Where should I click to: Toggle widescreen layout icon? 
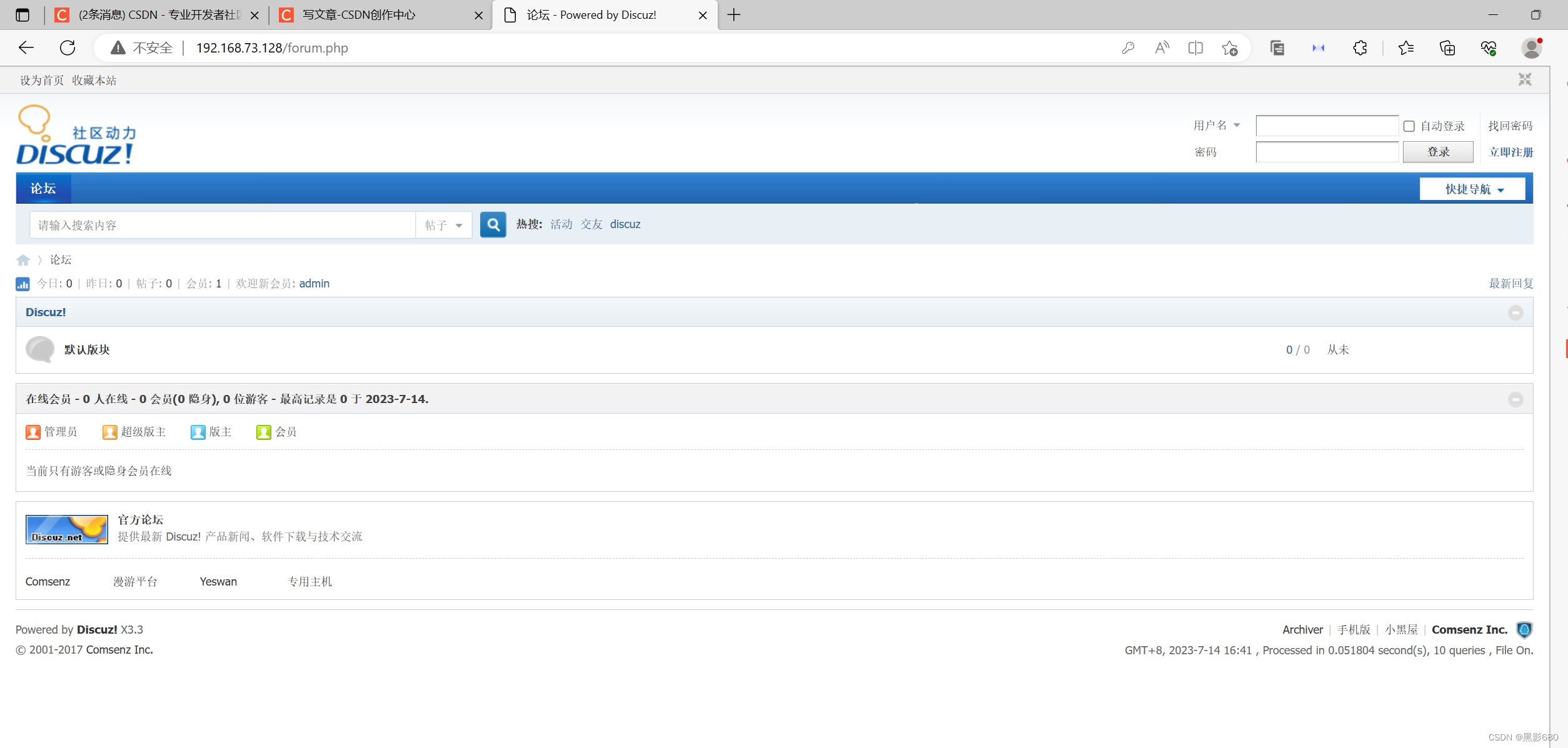coord(1525,79)
